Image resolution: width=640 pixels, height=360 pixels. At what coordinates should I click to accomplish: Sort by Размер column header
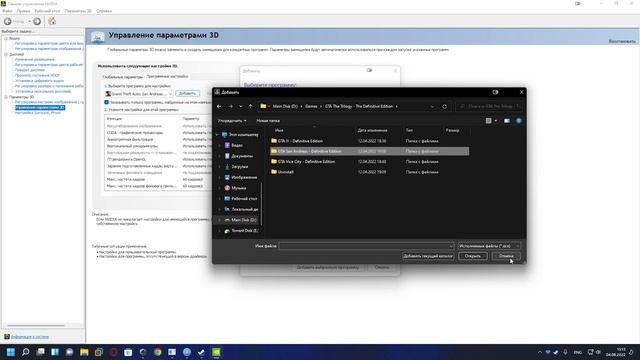(452, 130)
